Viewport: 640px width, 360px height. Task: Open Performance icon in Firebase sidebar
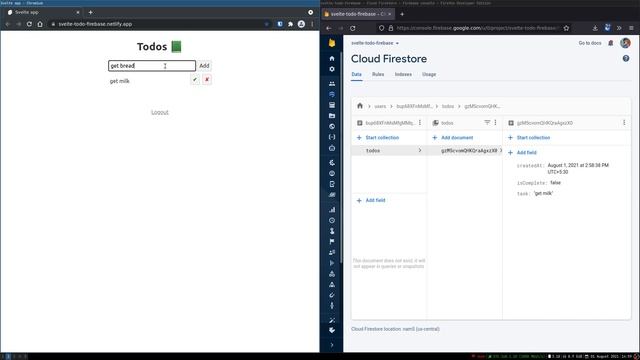pos(332,173)
